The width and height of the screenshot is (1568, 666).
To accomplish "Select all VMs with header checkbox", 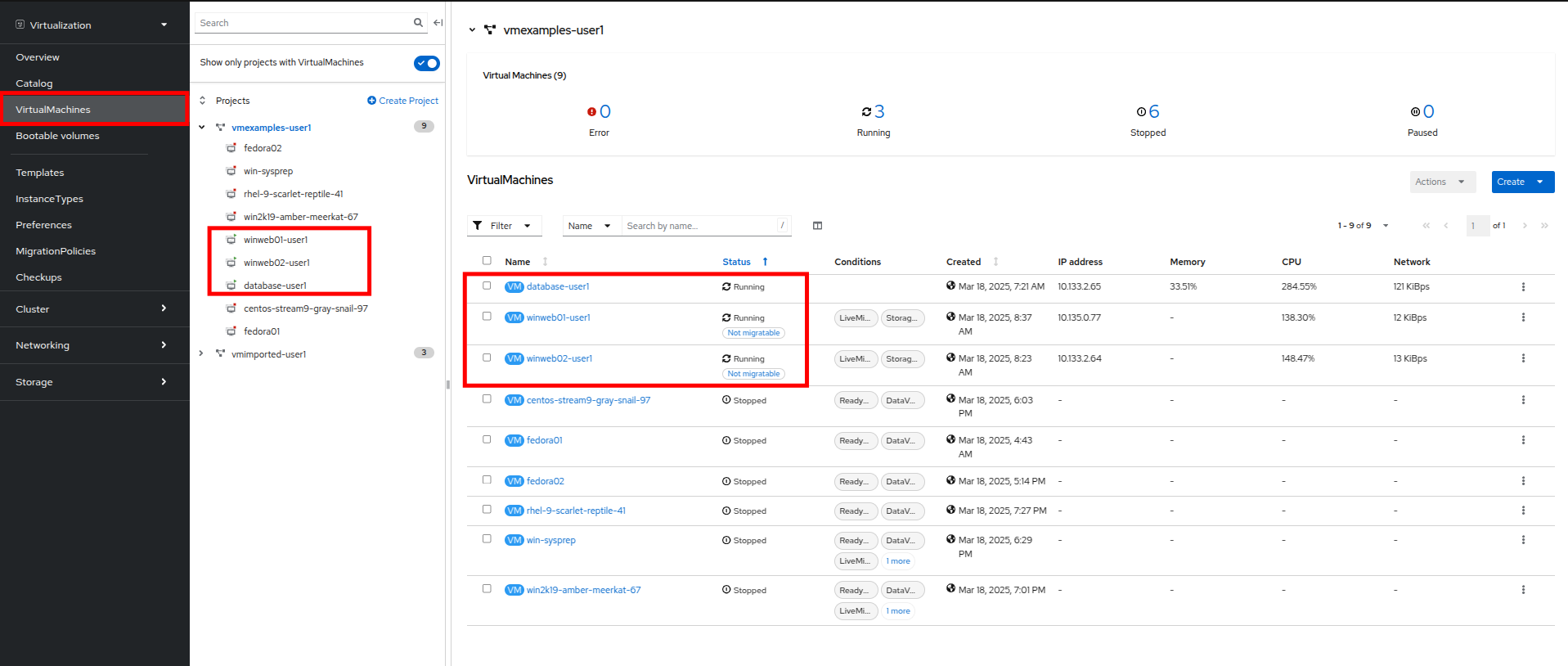I will click(x=487, y=261).
